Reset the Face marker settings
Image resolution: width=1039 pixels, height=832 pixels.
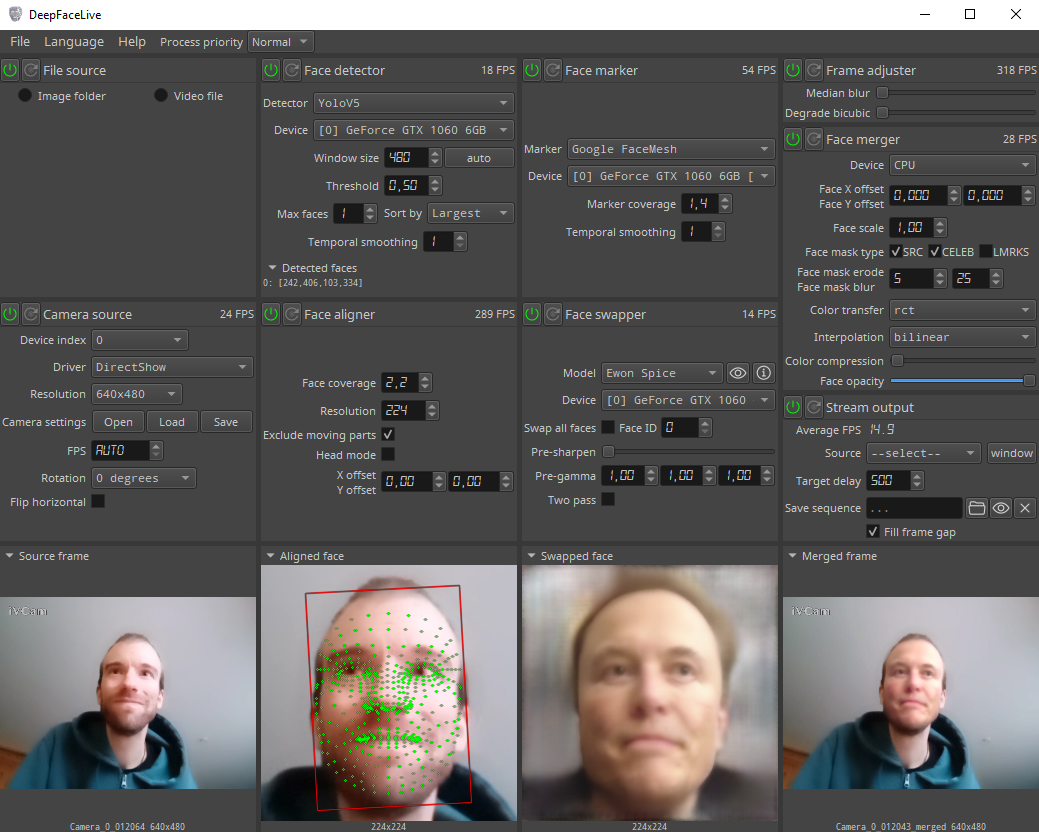tap(553, 70)
